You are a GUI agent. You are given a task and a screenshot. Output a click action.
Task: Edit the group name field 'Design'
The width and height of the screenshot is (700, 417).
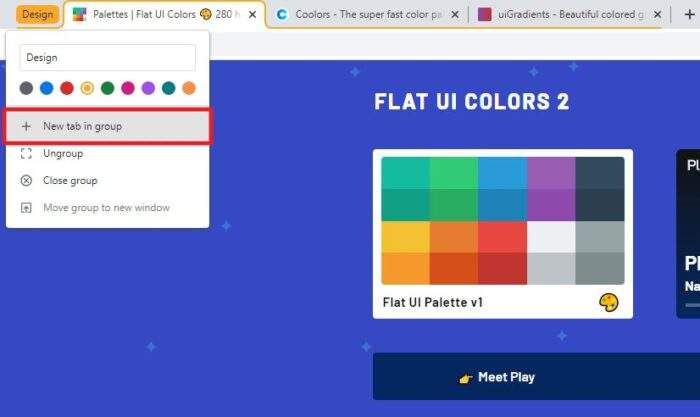tap(107, 58)
